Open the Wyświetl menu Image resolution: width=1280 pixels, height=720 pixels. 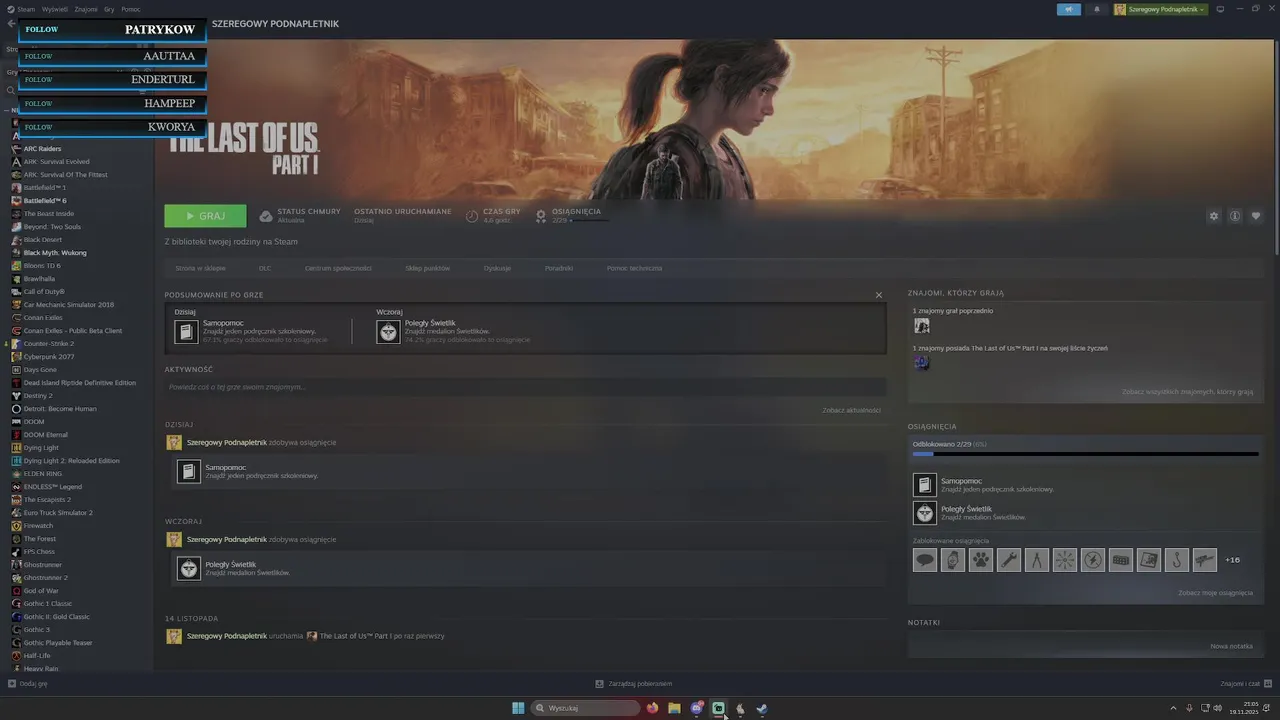click(55, 9)
